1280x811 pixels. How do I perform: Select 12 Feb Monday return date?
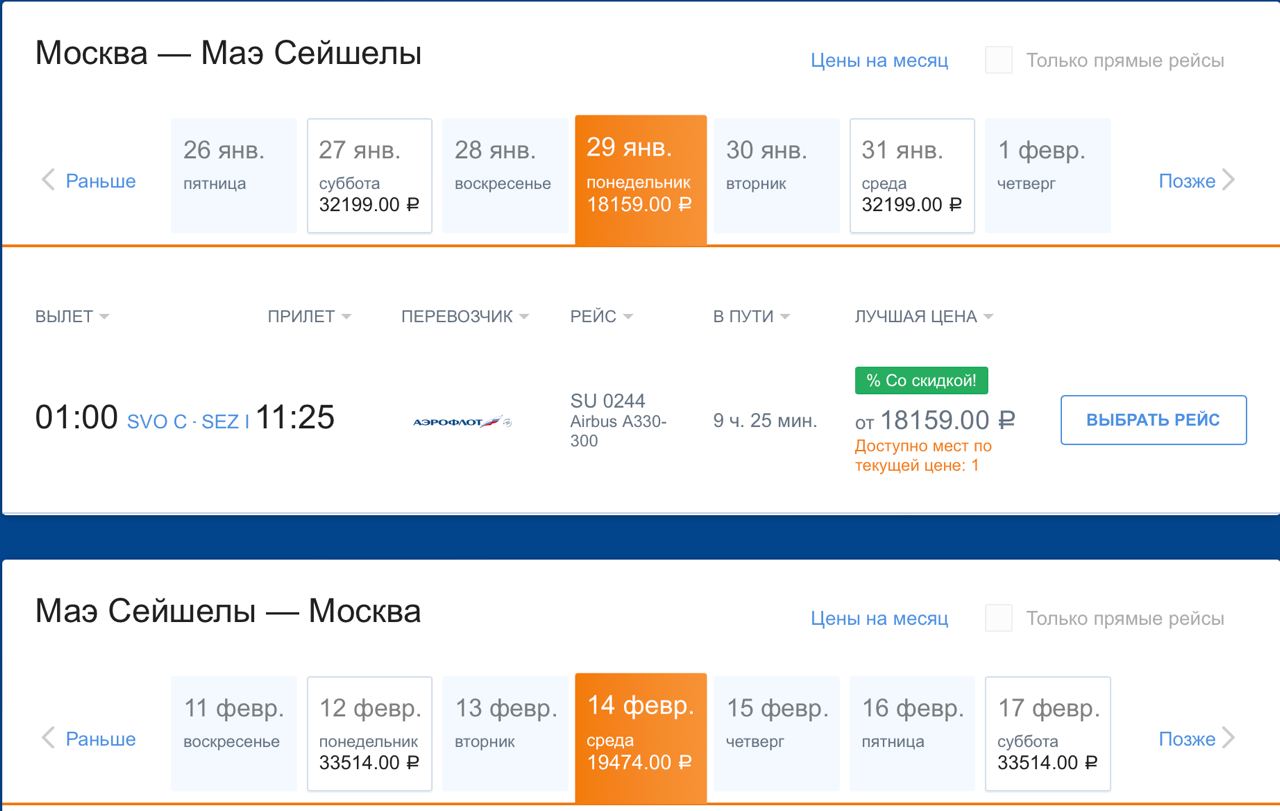click(369, 734)
